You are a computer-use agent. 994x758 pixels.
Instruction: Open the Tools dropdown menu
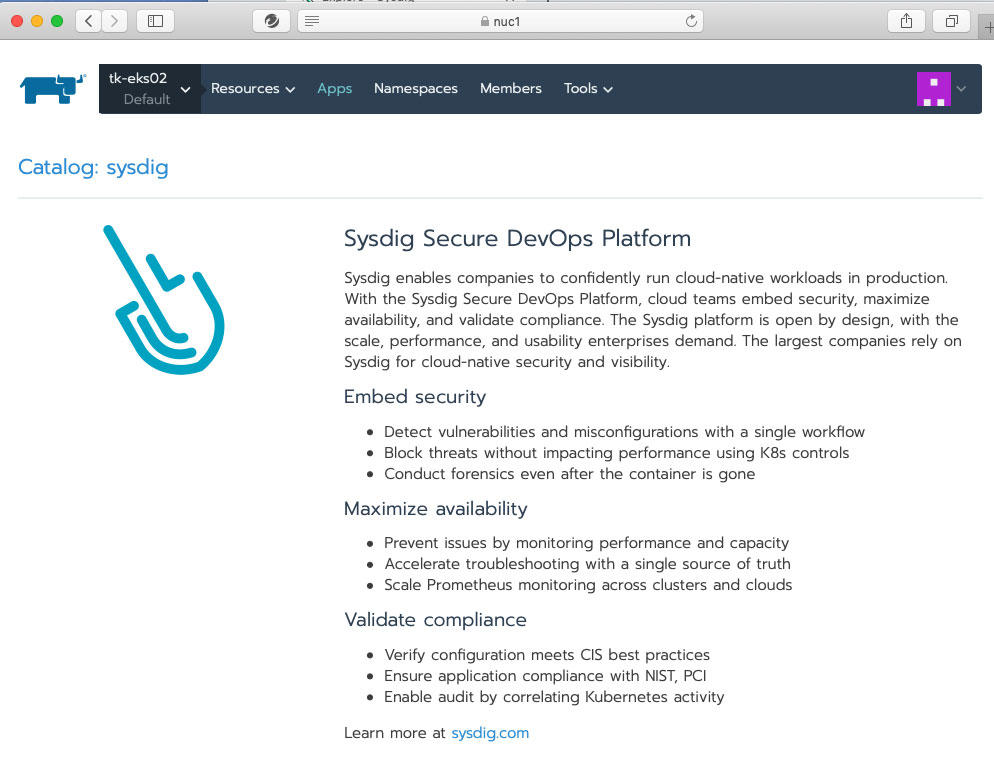point(588,89)
